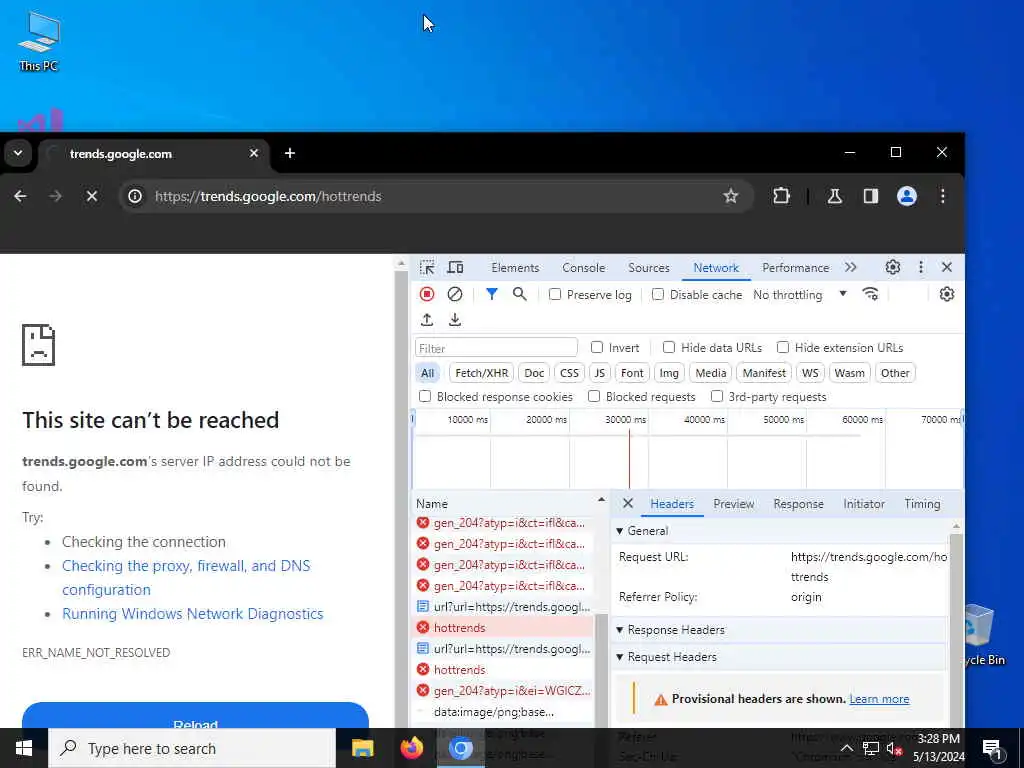Open network search magnifier
This screenshot has height=768, width=1024.
click(520, 295)
